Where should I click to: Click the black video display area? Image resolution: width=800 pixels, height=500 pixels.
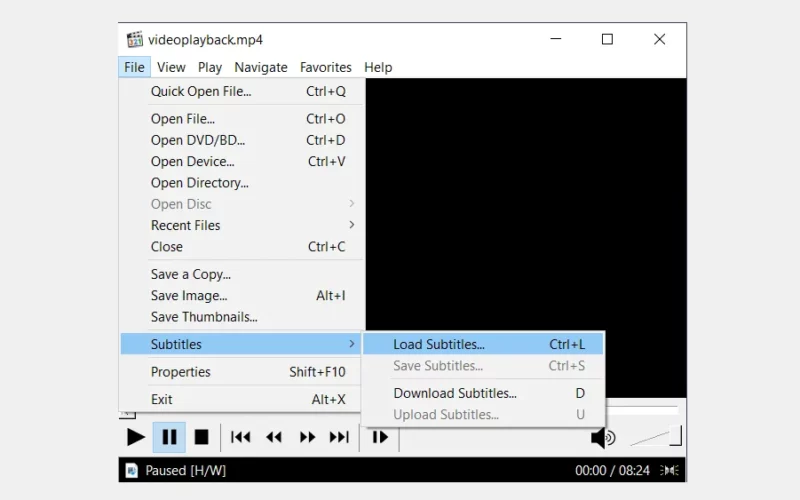526,204
